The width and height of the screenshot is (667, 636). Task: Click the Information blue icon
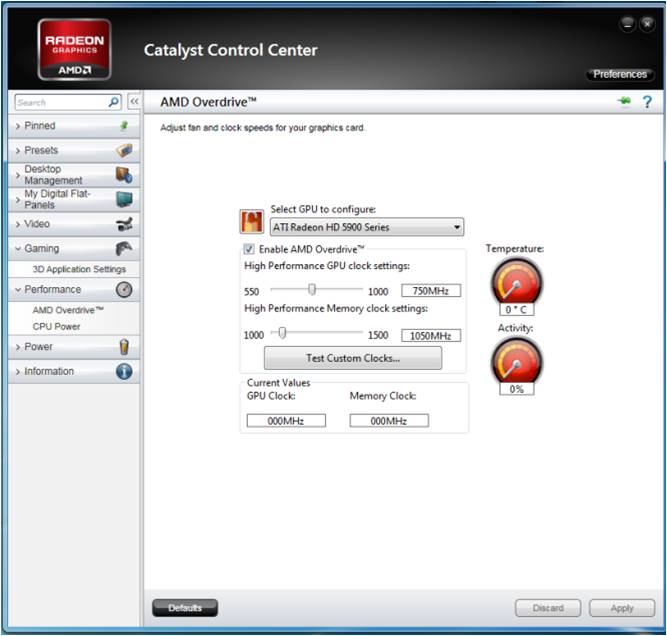[124, 371]
